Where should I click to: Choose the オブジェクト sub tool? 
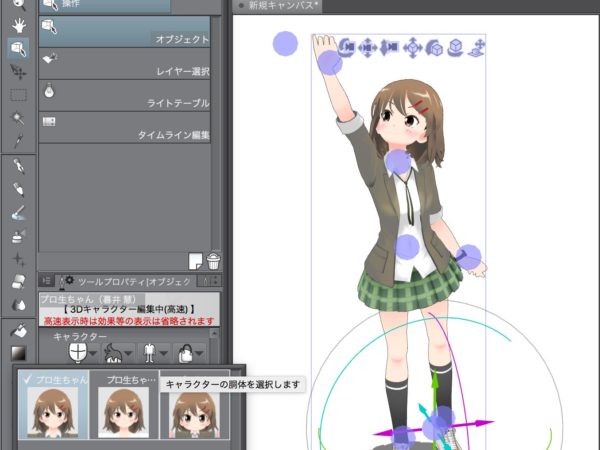click(124, 32)
